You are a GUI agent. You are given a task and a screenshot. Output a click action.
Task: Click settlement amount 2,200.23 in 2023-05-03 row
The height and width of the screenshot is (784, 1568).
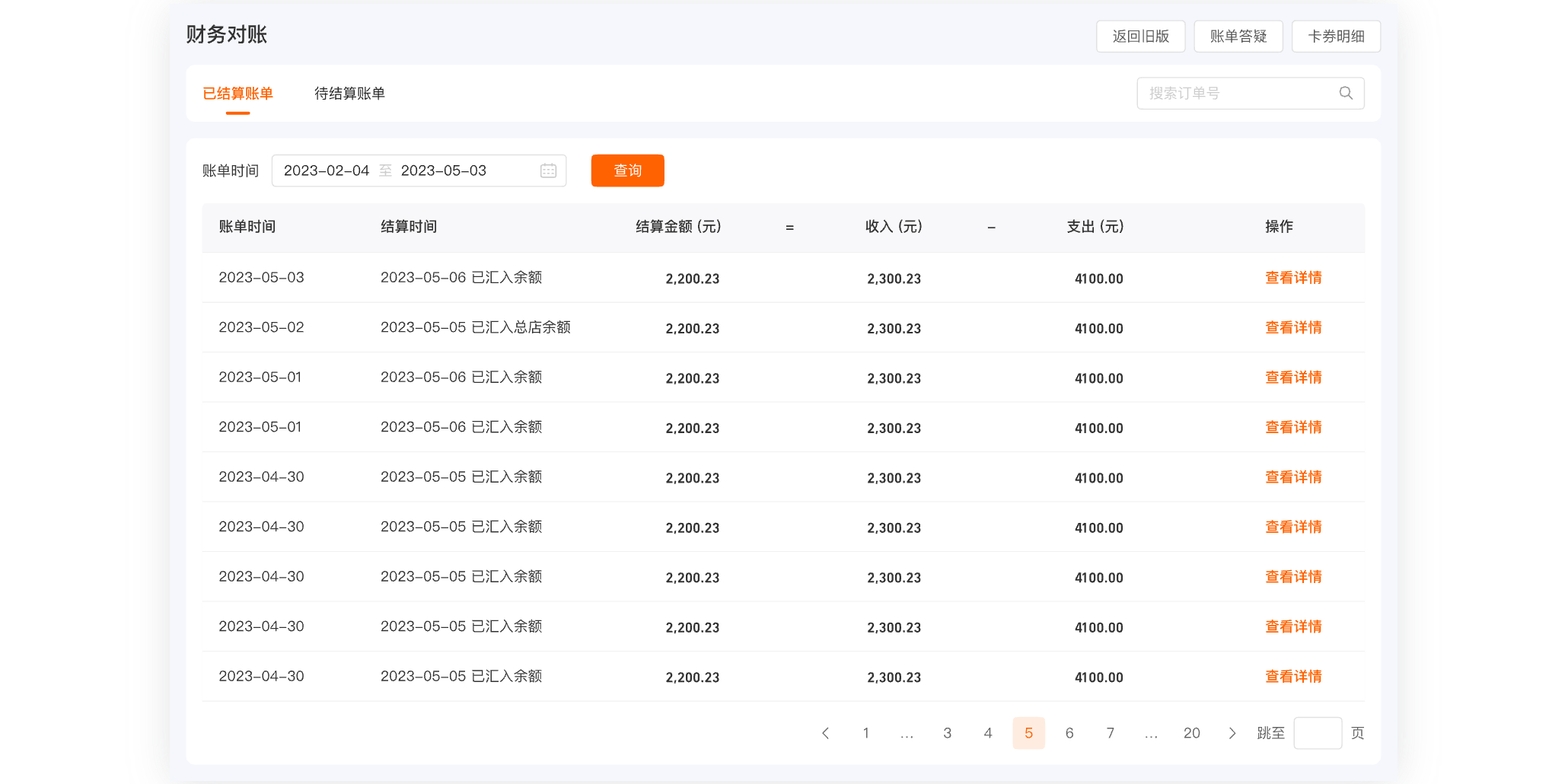693,279
